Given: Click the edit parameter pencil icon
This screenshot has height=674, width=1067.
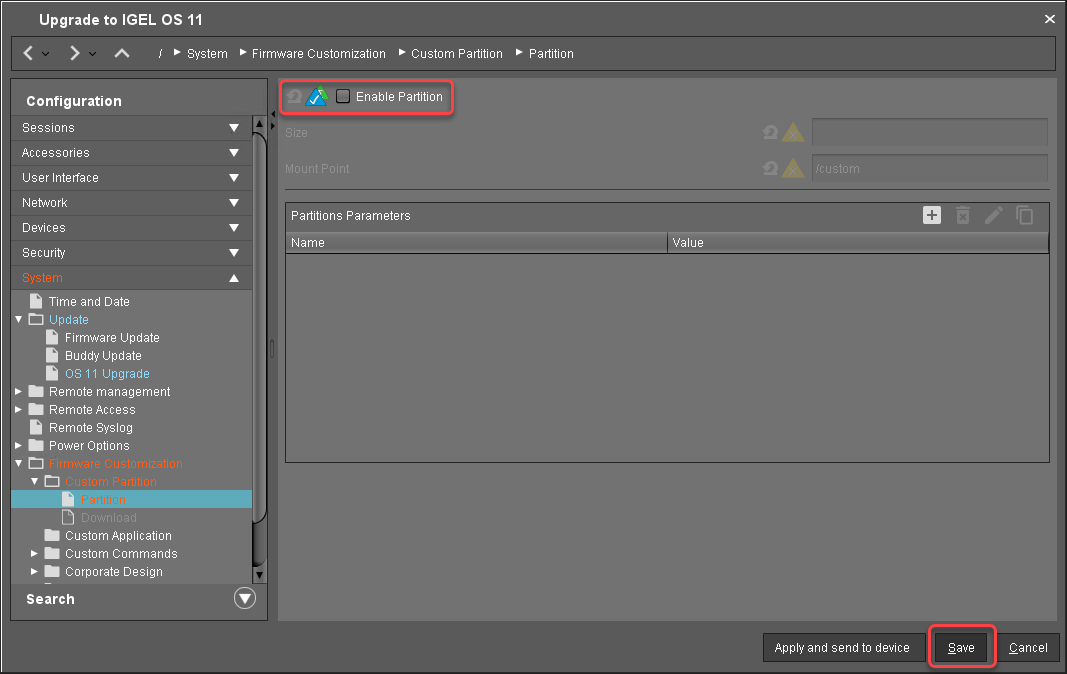Looking at the screenshot, I should pyautogui.click(x=993, y=215).
